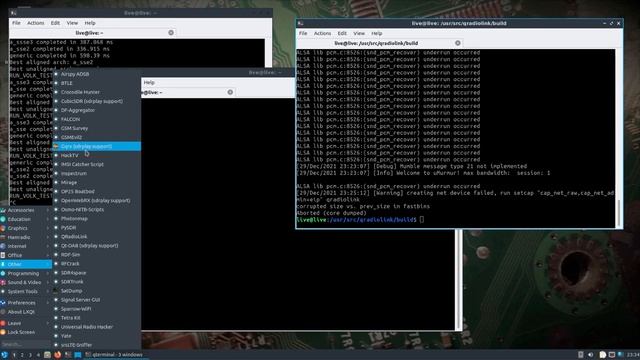Click the qradiolink terminal vertical scrollbar
The height and width of the screenshot is (360, 640).
pos(619,212)
